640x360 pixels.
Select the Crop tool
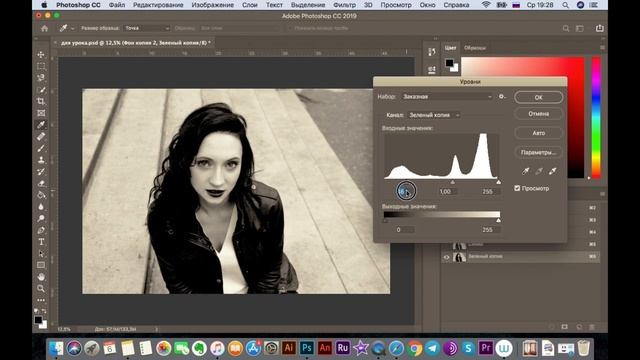coord(41,101)
